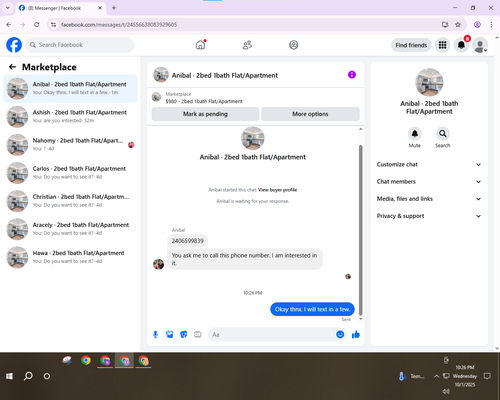Open the action center notification icon
Screen dimensions: 500x400
pos(487,376)
